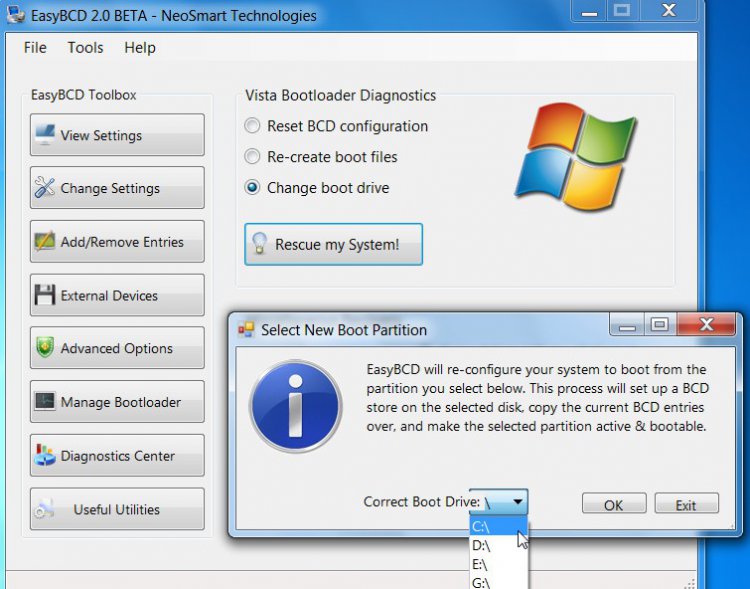Choose E:\ from the boot drive list
The width and height of the screenshot is (750, 589).
pos(499,565)
